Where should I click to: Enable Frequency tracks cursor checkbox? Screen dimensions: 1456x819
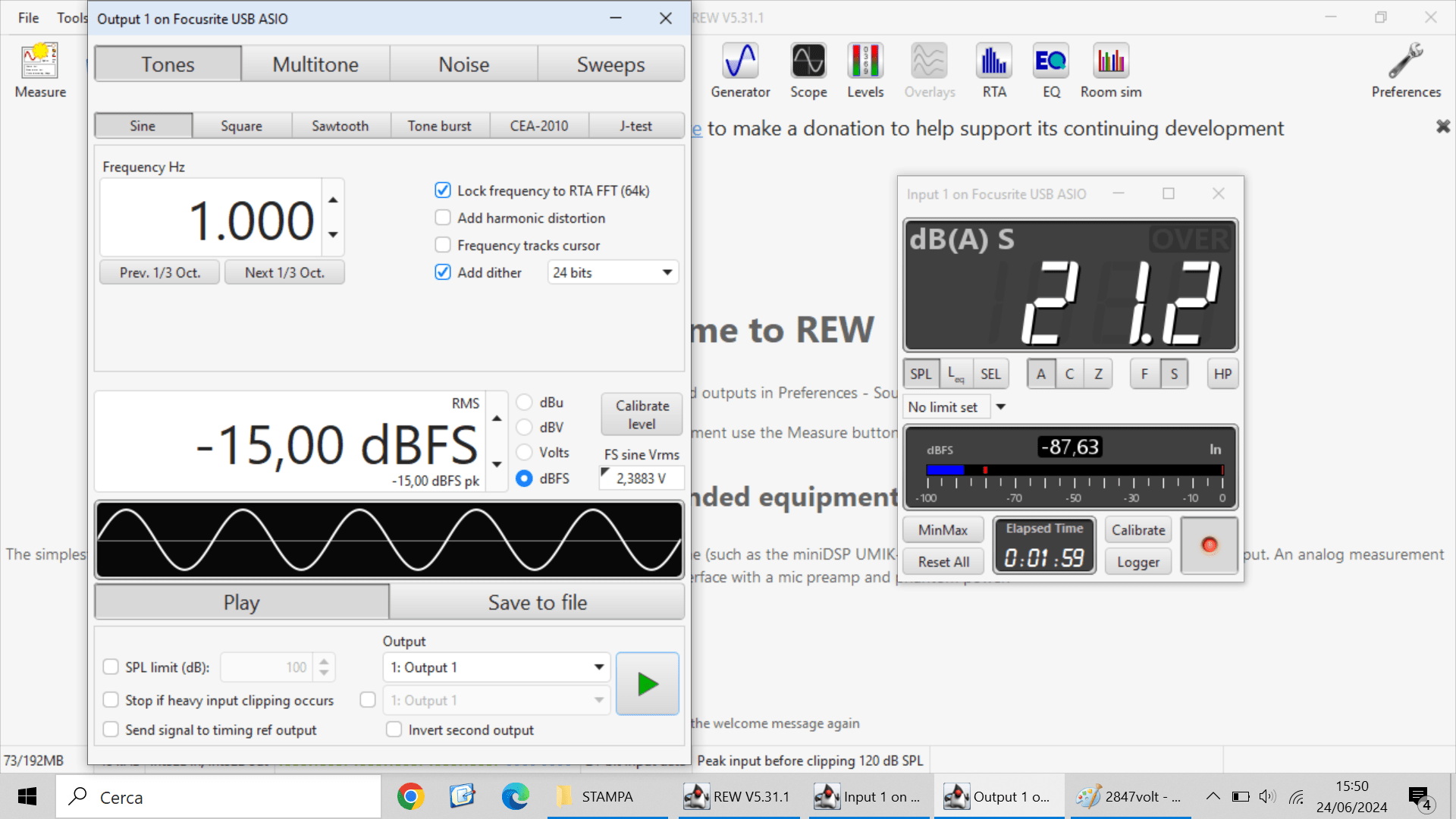coord(443,245)
